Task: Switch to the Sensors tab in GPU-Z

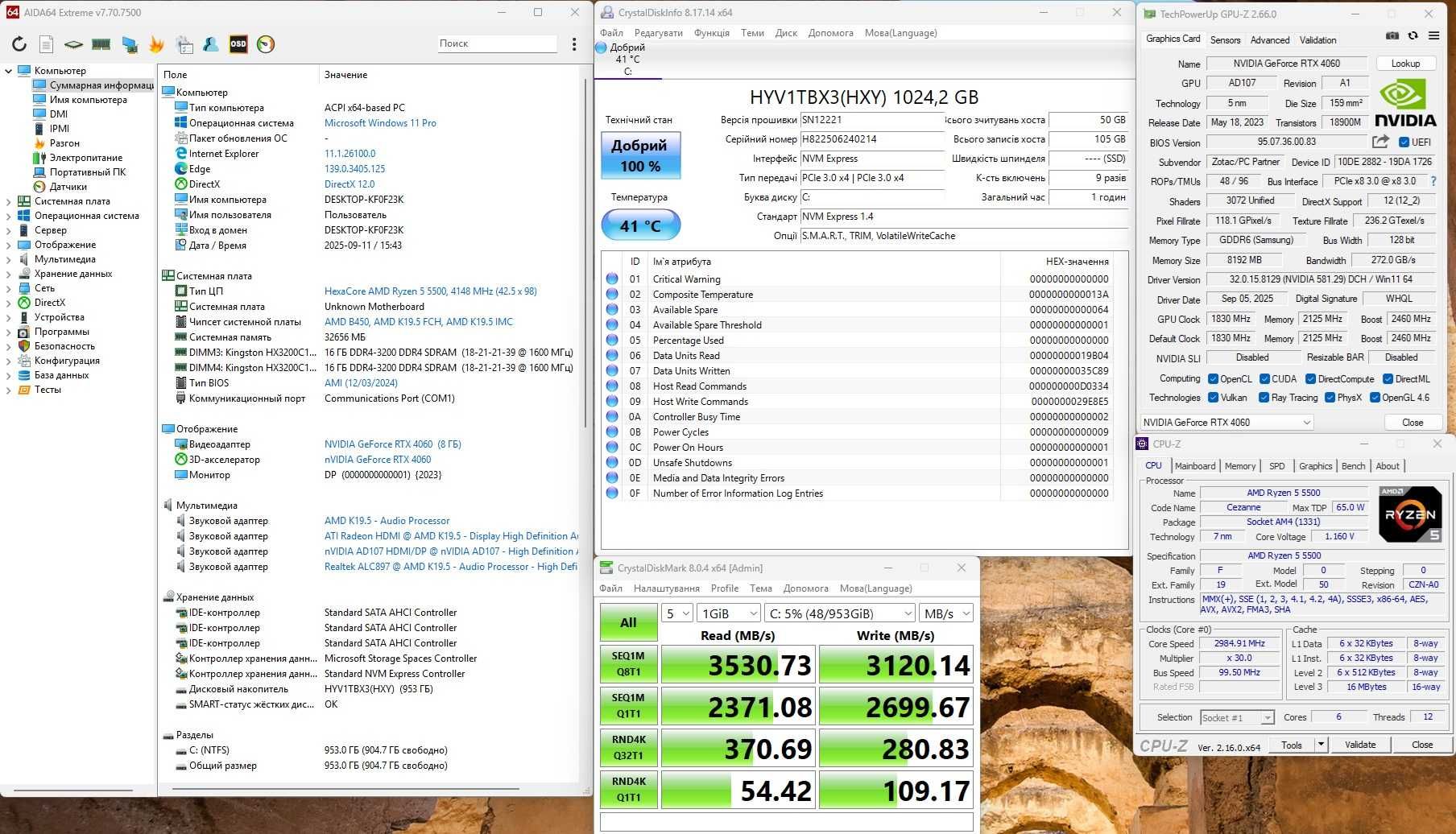Action: [1225, 40]
